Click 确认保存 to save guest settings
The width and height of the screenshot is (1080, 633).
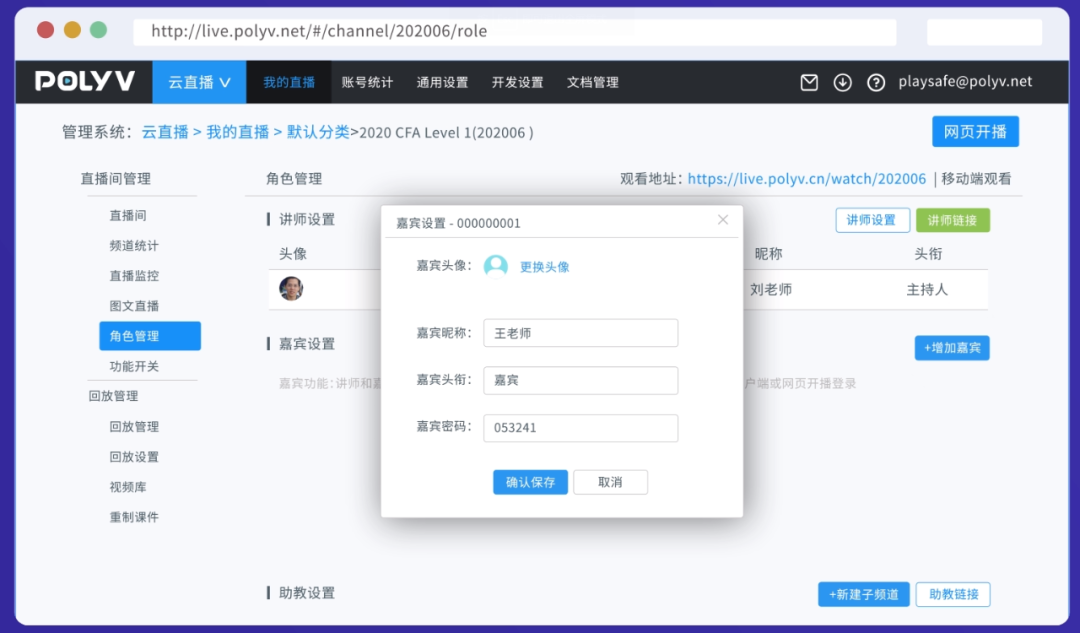[530, 482]
